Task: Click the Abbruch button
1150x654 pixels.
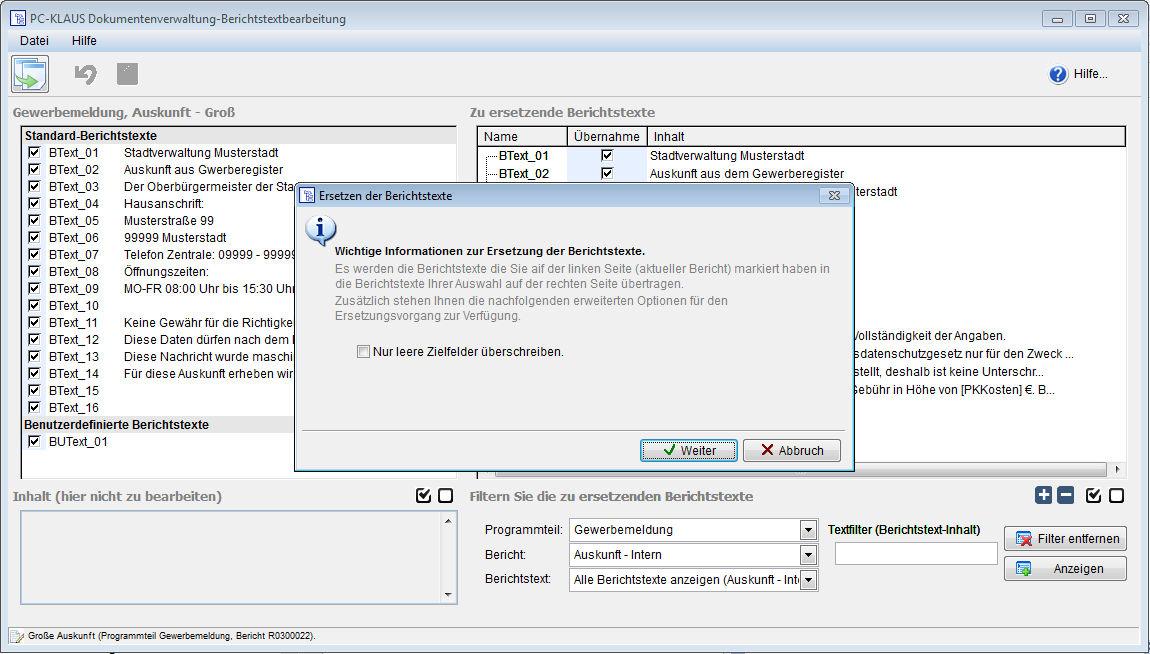Action: tap(791, 451)
